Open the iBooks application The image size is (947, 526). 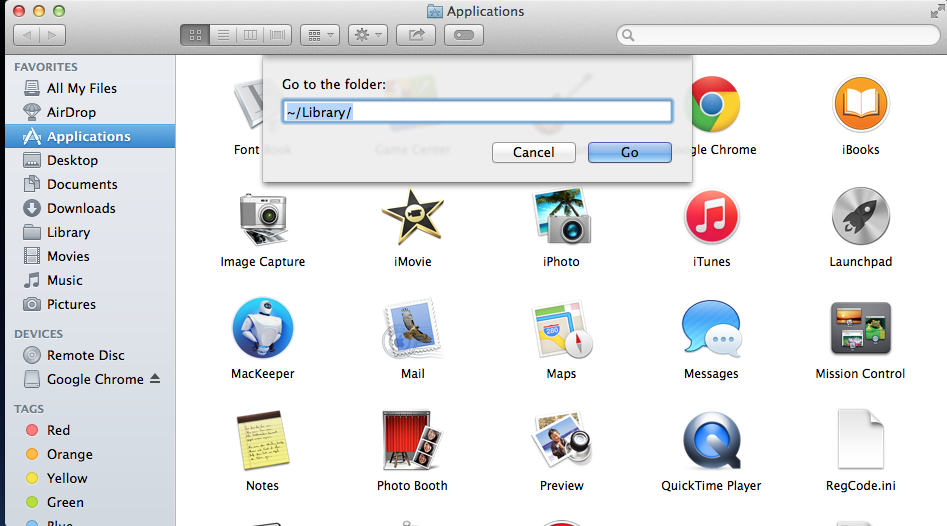coord(860,106)
